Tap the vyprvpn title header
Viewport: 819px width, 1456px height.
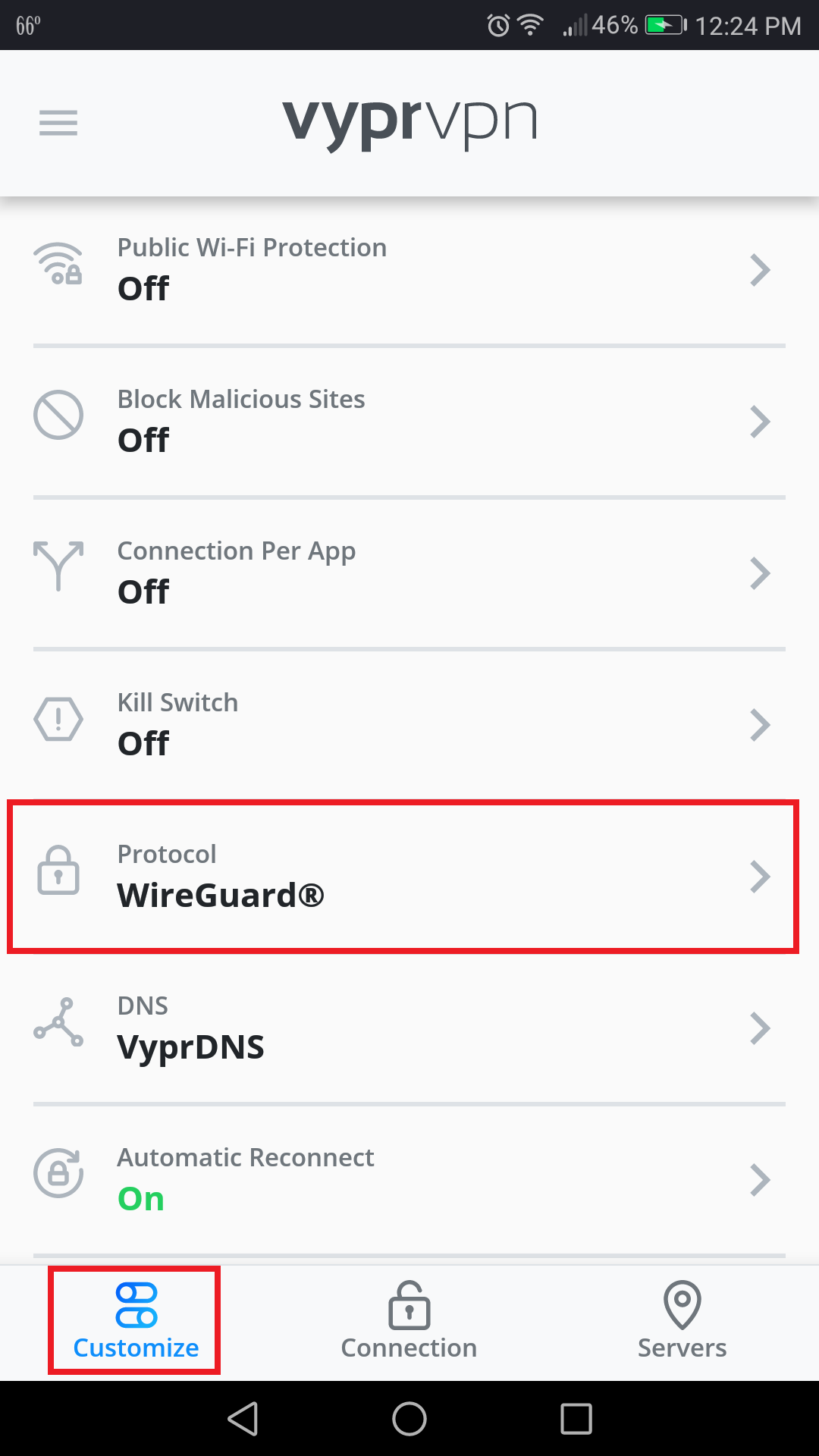coord(409,123)
